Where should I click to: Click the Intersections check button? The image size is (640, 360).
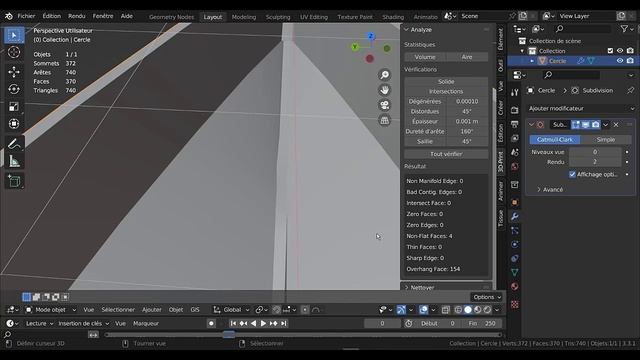coord(446,91)
